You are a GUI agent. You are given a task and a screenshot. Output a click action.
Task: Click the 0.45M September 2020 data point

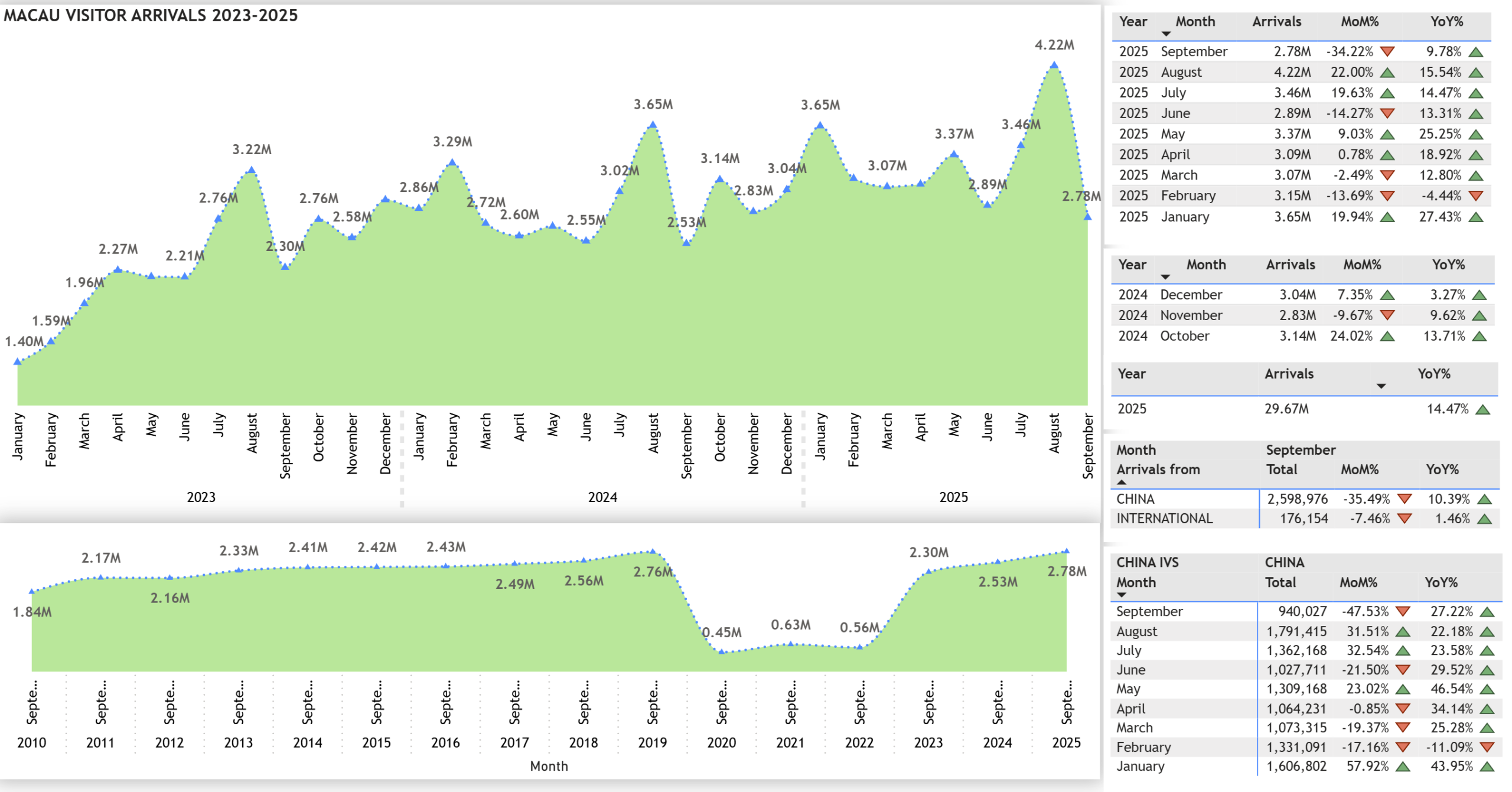(x=721, y=652)
